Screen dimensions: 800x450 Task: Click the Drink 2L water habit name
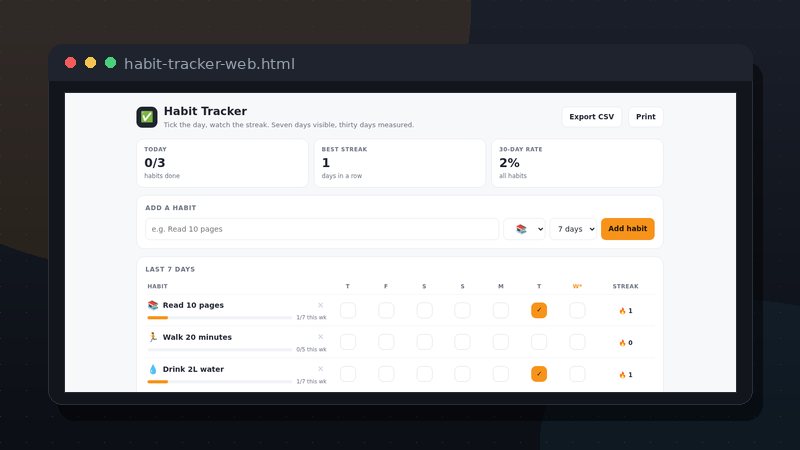pos(193,369)
